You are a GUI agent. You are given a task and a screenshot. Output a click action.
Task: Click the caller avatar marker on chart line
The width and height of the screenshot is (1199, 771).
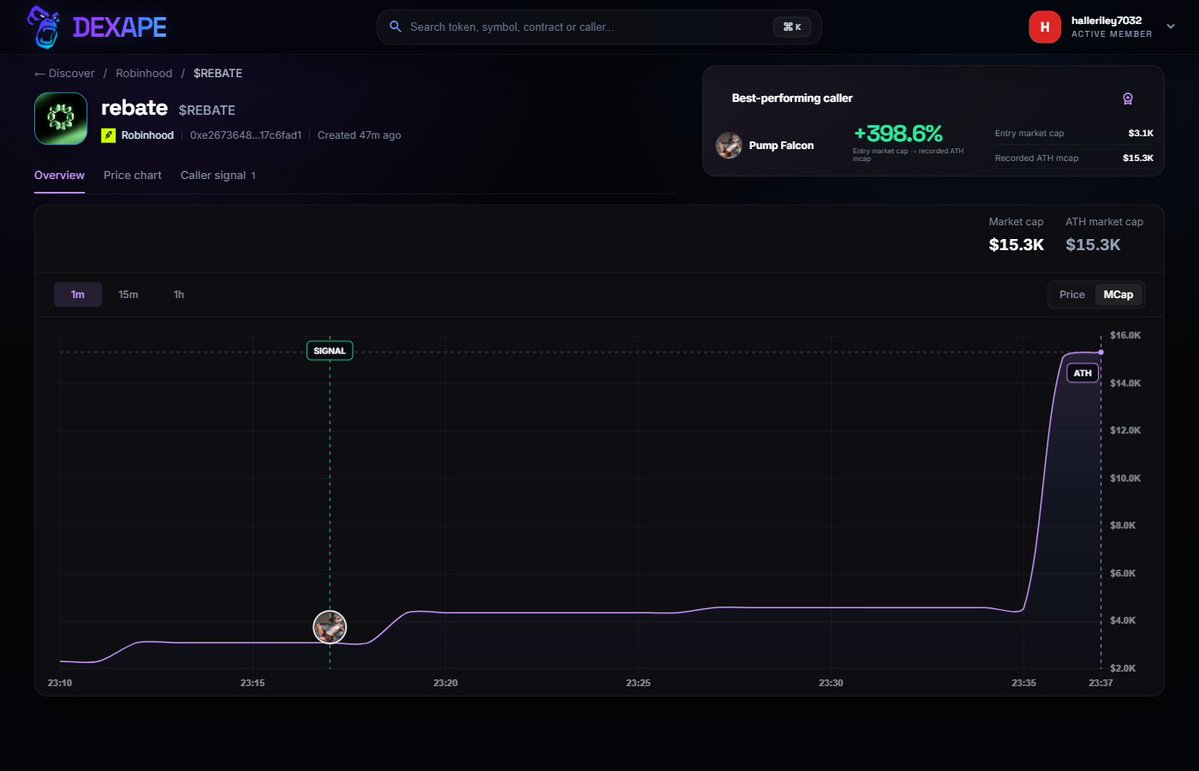330,627
